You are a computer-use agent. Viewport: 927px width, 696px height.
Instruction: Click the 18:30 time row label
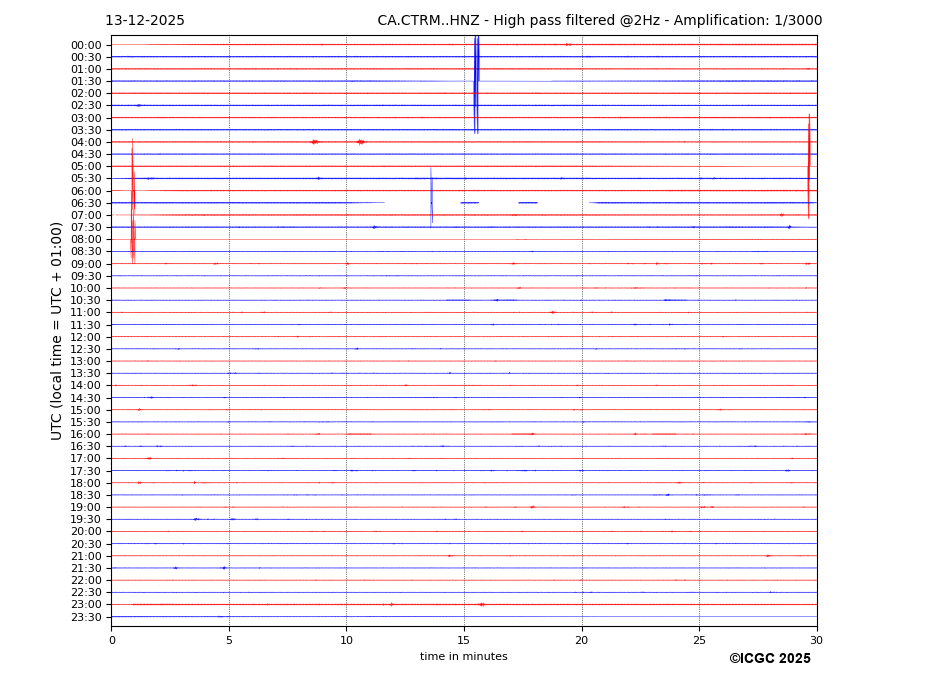[x=86, y=495]
